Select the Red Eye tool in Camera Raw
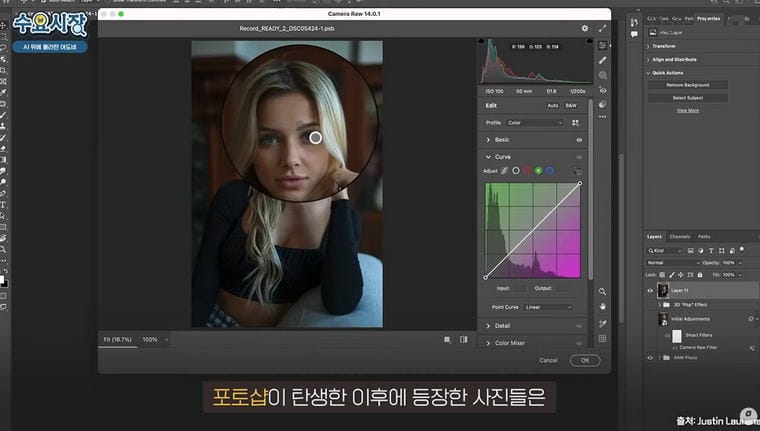Image resolution: width=760 pixels, height=431 pixels. pos(602,90)
